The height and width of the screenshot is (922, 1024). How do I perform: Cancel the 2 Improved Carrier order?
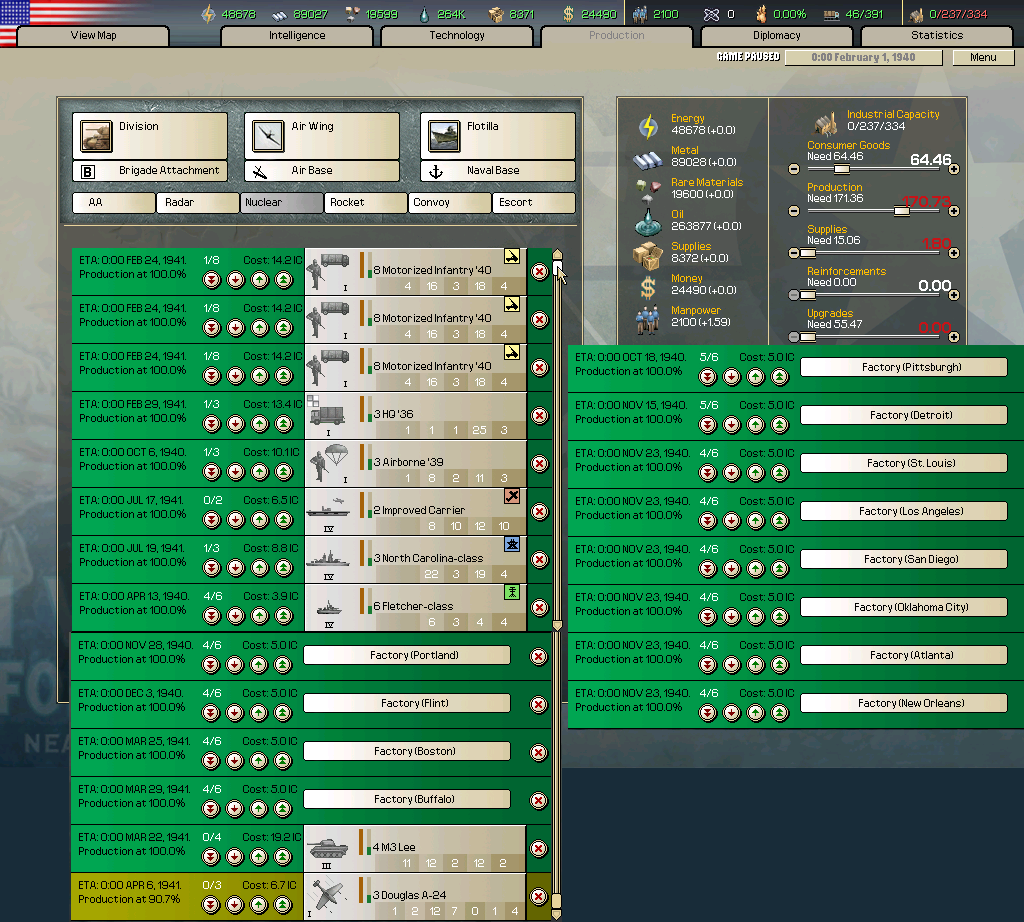click(x=539, y=512)
